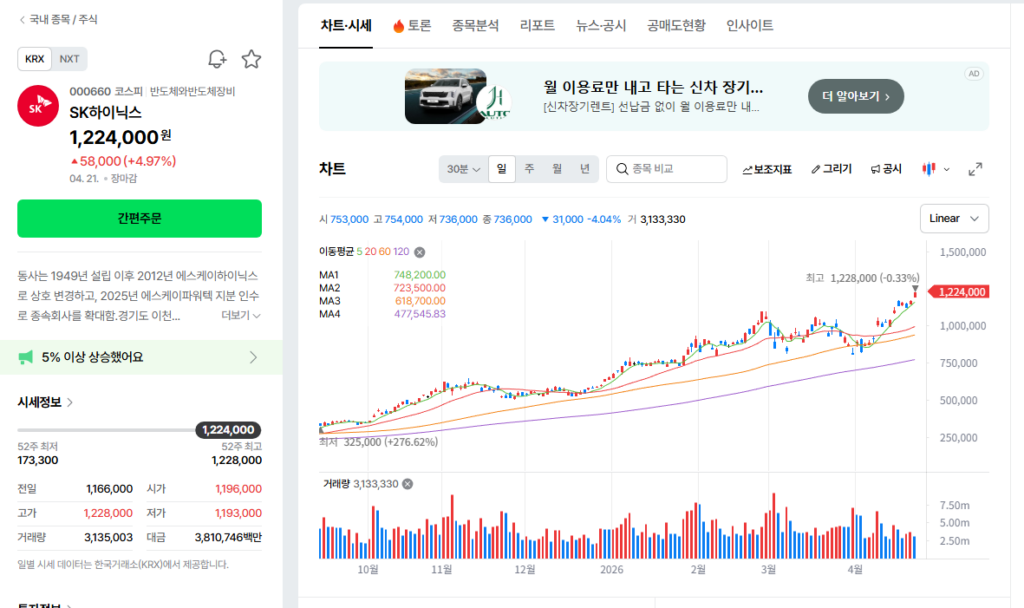Click the 거래량 value 3,135,003
1024x608 pixels.
pyautogui.click(x=108, y=537)
